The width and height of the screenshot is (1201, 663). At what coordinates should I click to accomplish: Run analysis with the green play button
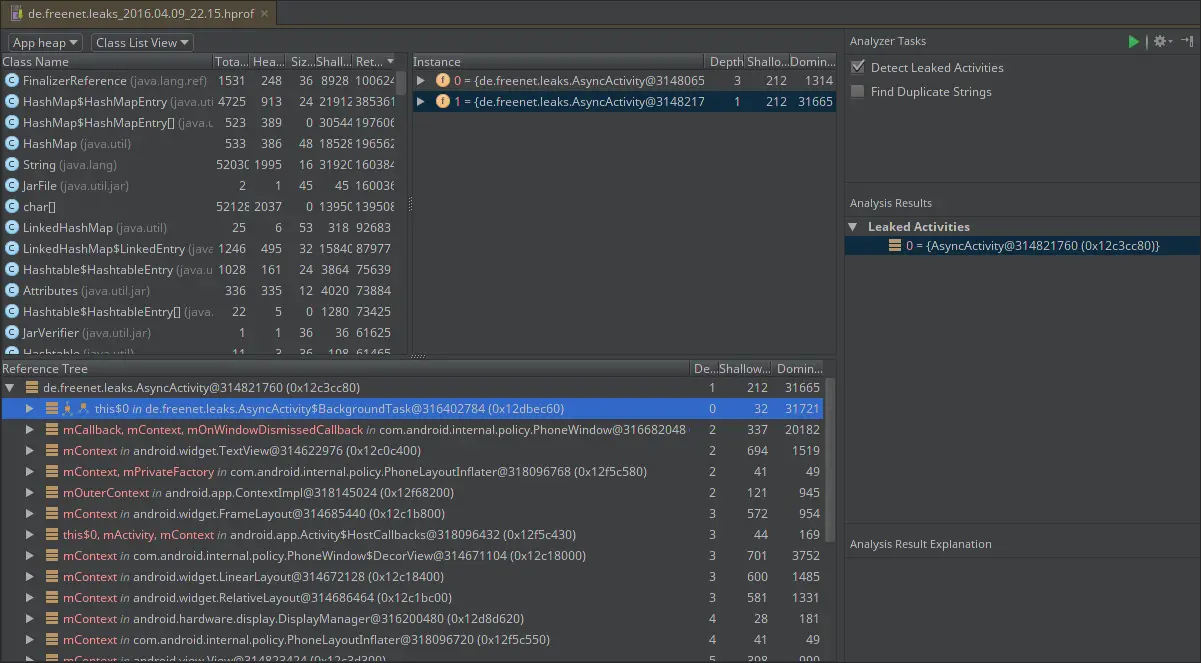coord(1133,41)
